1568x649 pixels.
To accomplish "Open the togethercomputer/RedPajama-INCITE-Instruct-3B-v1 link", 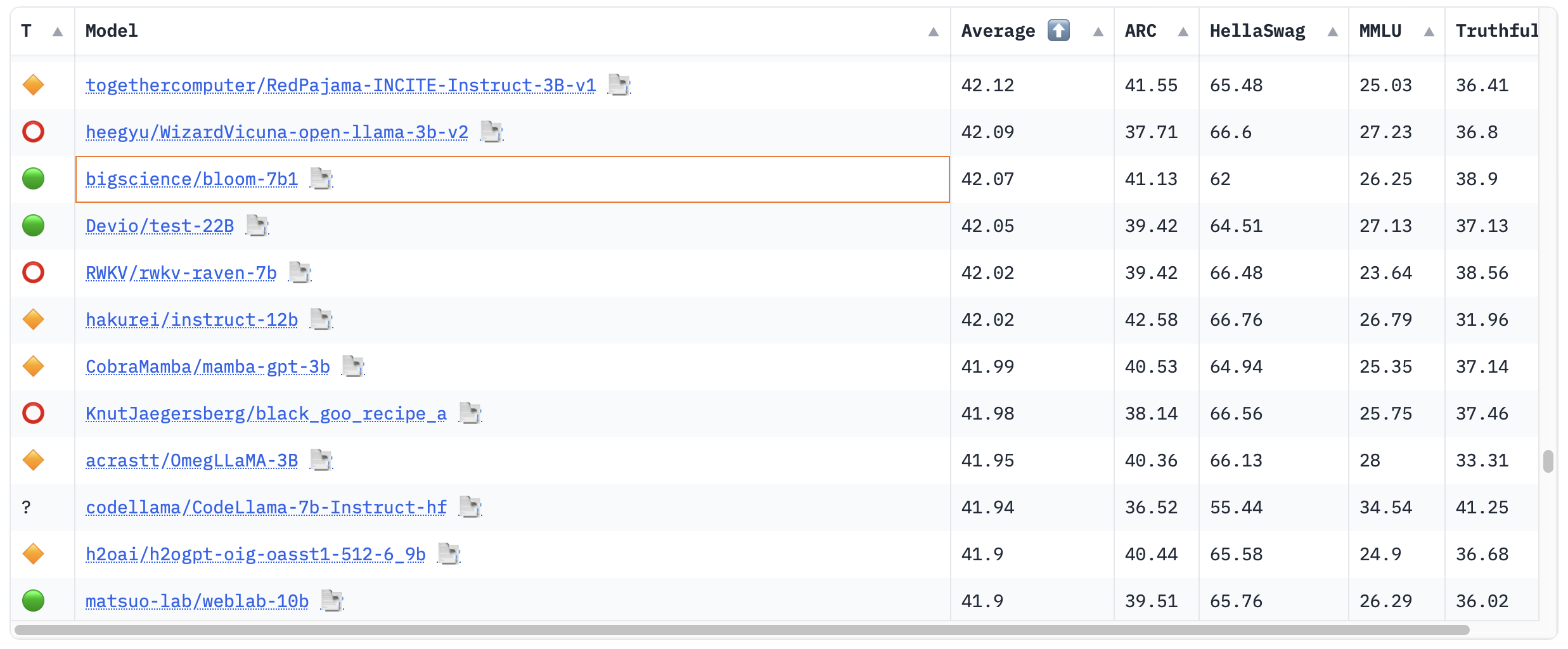I will click(341, 86).
